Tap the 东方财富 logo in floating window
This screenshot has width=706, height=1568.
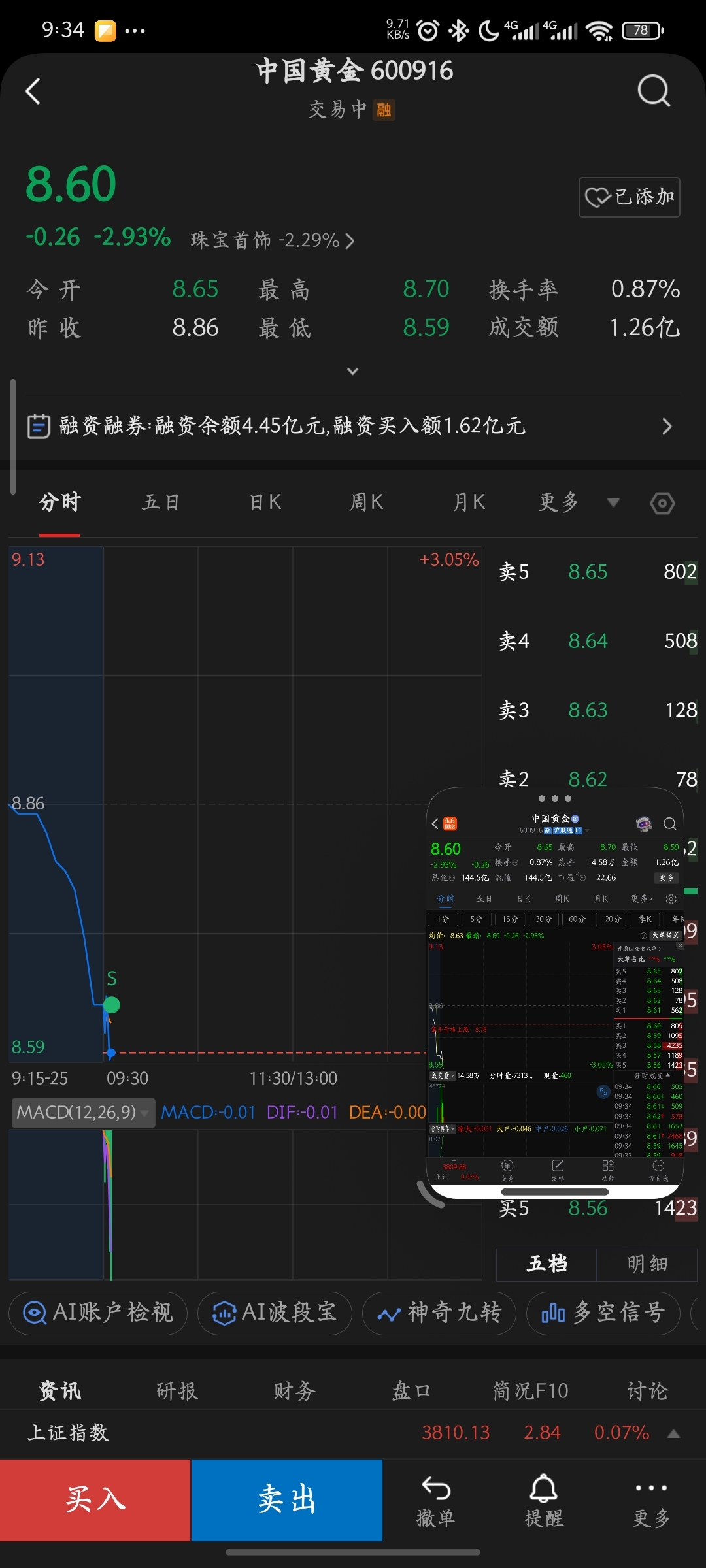point(450,824)
